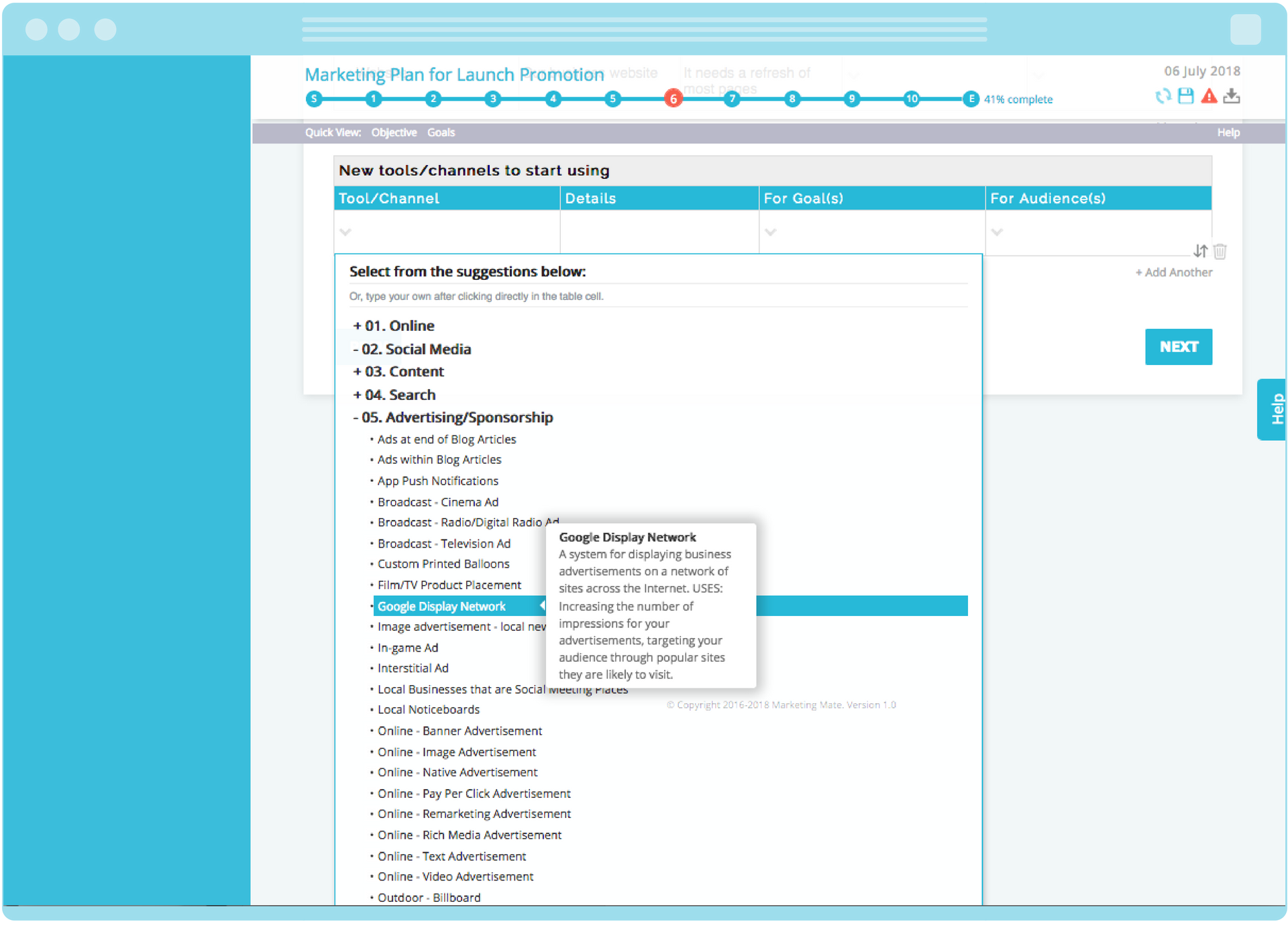Go to the final step E marker

point(971,99)
